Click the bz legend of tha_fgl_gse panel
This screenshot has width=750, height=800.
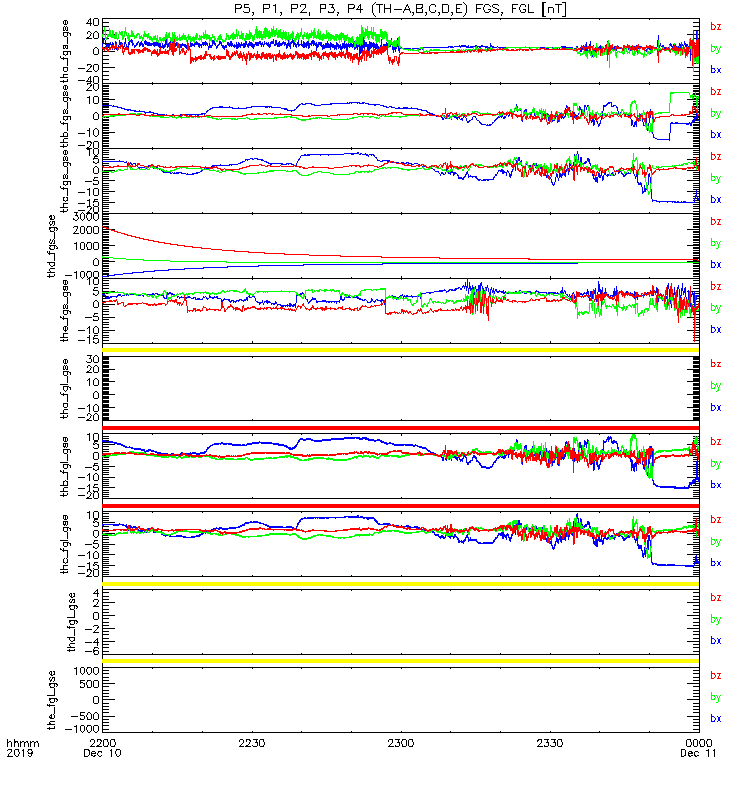coord(716,364)
